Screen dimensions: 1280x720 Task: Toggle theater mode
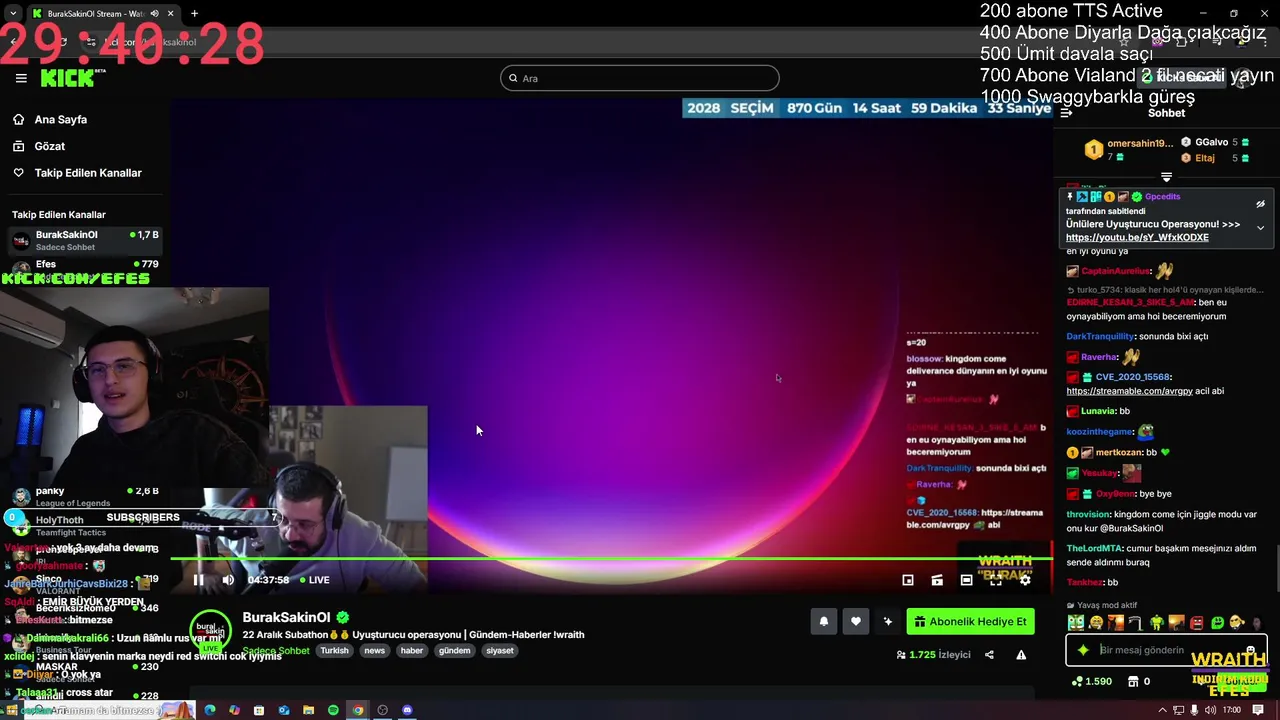click(x=966, y=580)
